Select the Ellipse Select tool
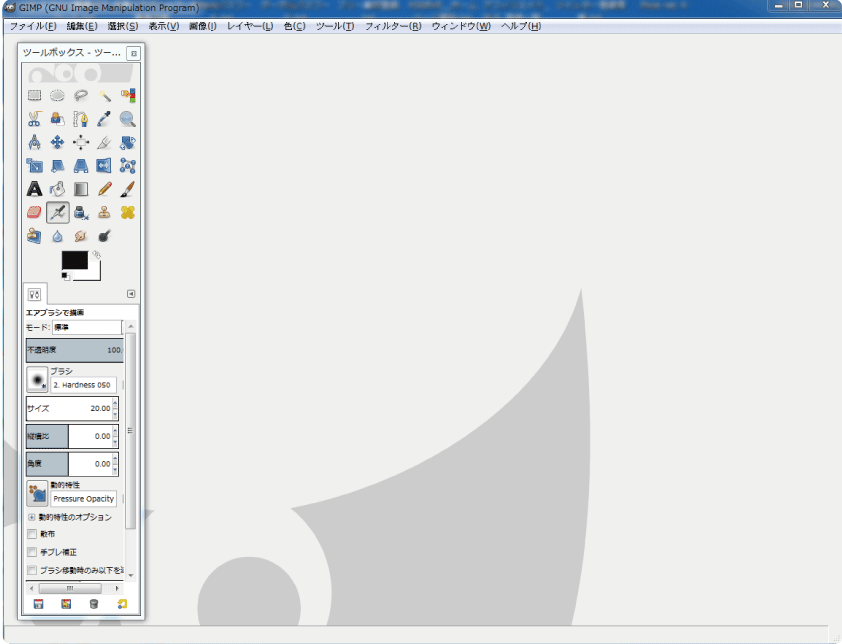Screen dimensions: 842x644 tap(57, 96)
